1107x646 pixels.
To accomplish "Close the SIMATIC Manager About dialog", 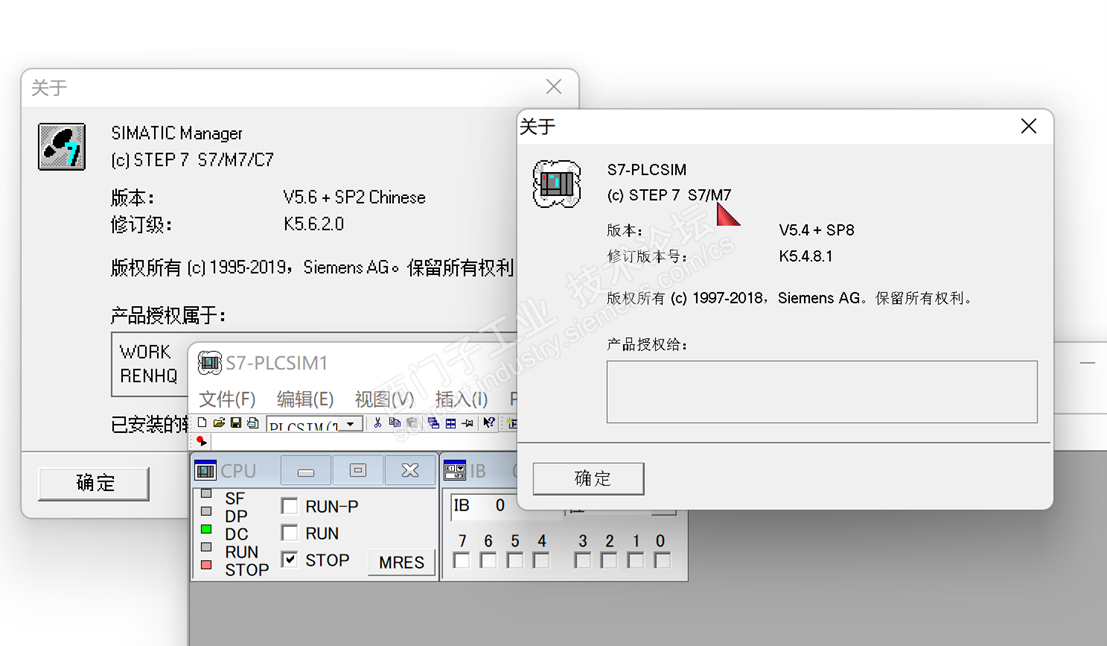I will point(554,87).
